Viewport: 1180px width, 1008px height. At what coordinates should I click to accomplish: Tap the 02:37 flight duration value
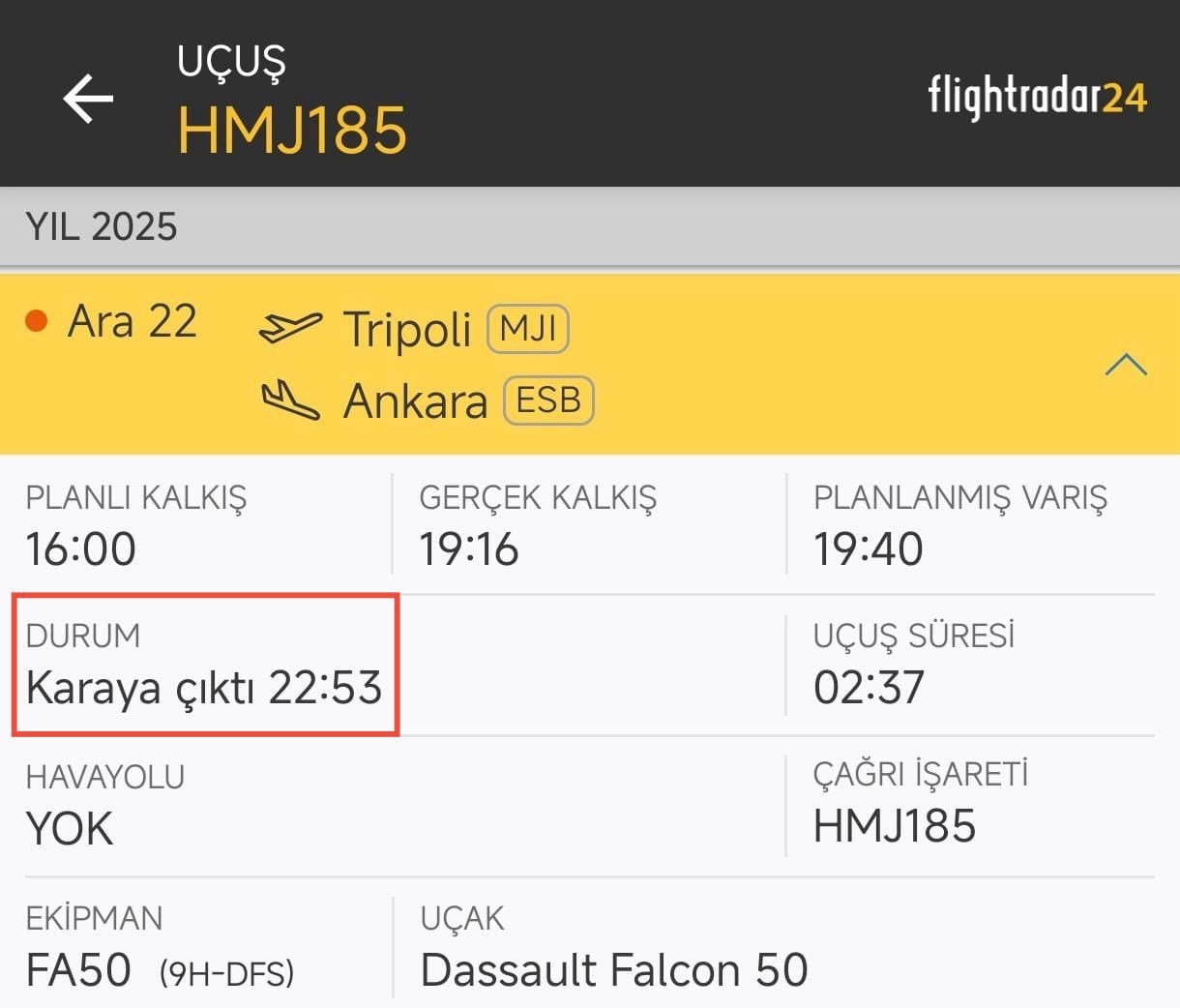click(869, 687)
